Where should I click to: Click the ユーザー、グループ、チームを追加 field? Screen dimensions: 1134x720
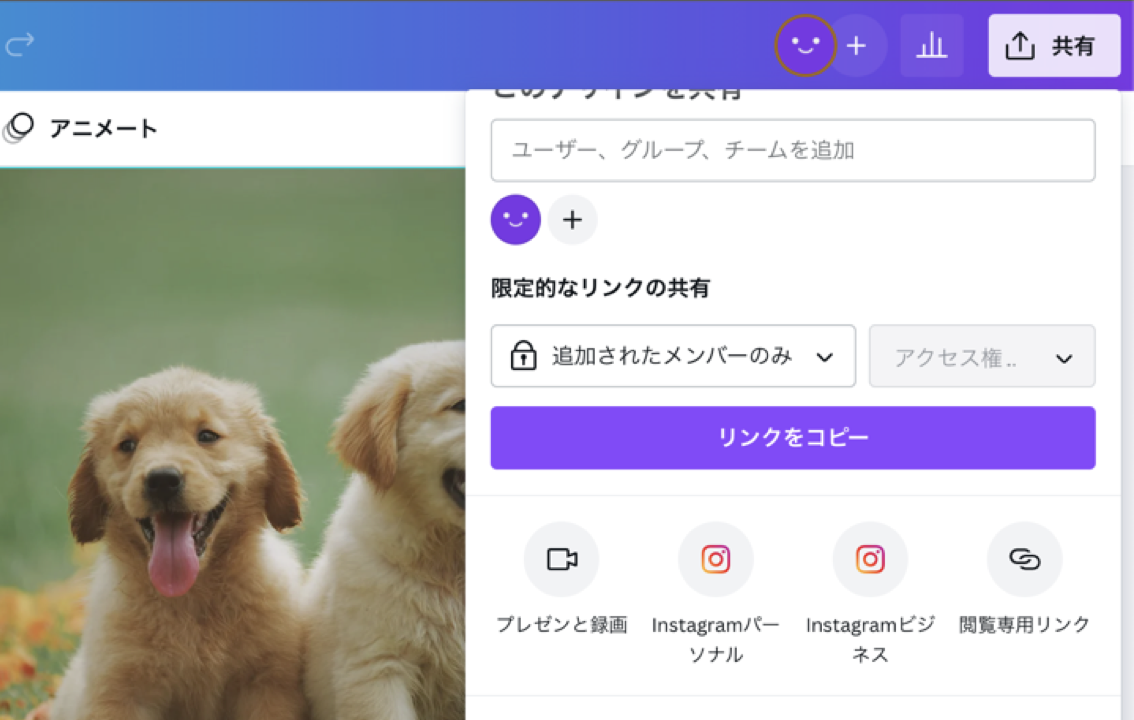pyautogui.click(x=793, y=150)
